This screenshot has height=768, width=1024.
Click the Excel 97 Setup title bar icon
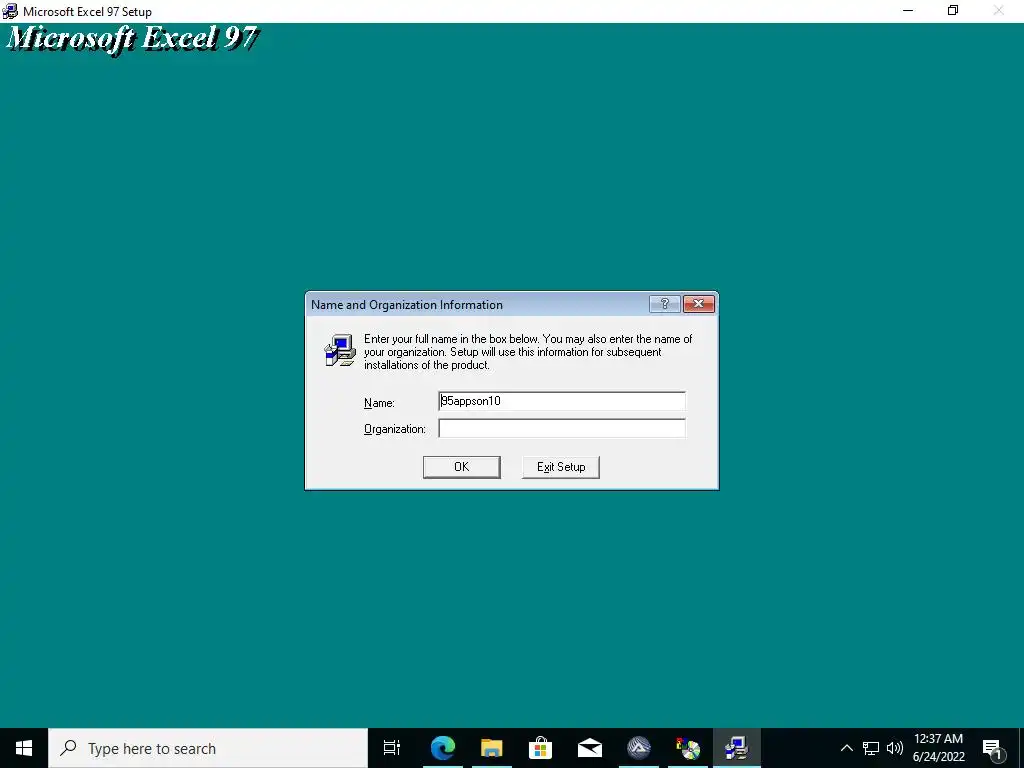(10, 11)
